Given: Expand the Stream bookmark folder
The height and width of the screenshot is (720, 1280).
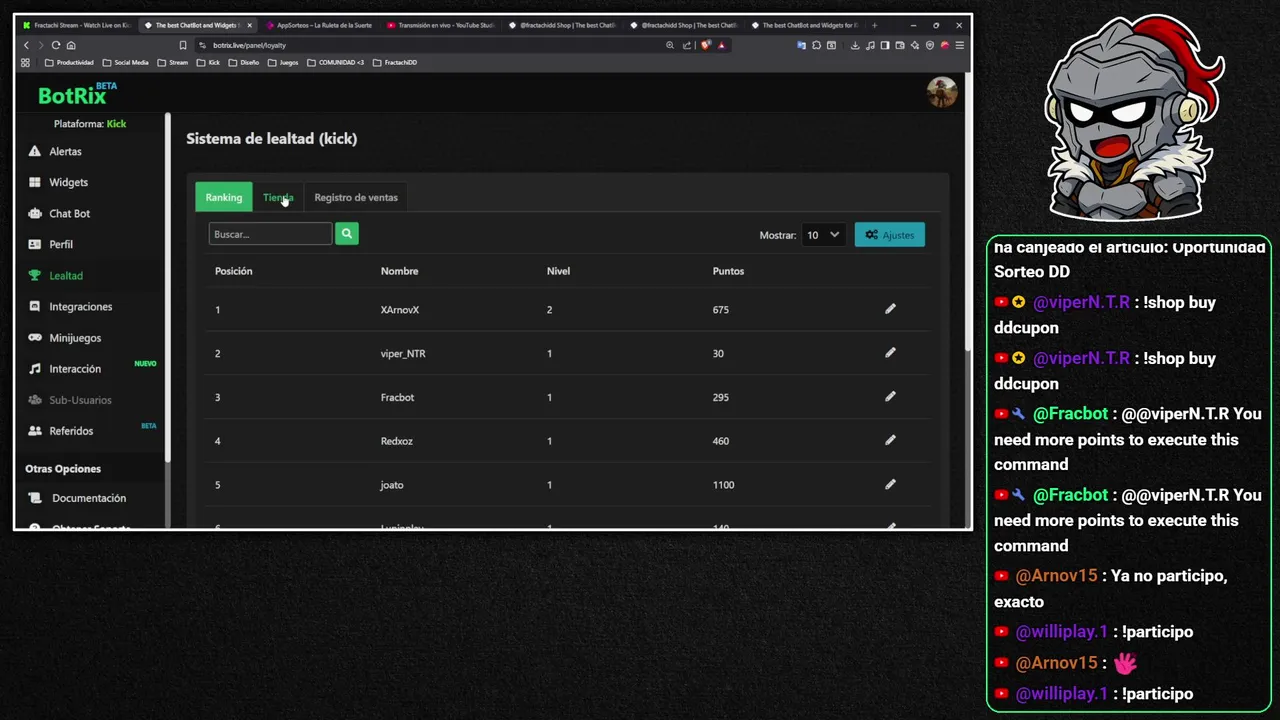Looking at the screenshot, I should pos(172,62).
